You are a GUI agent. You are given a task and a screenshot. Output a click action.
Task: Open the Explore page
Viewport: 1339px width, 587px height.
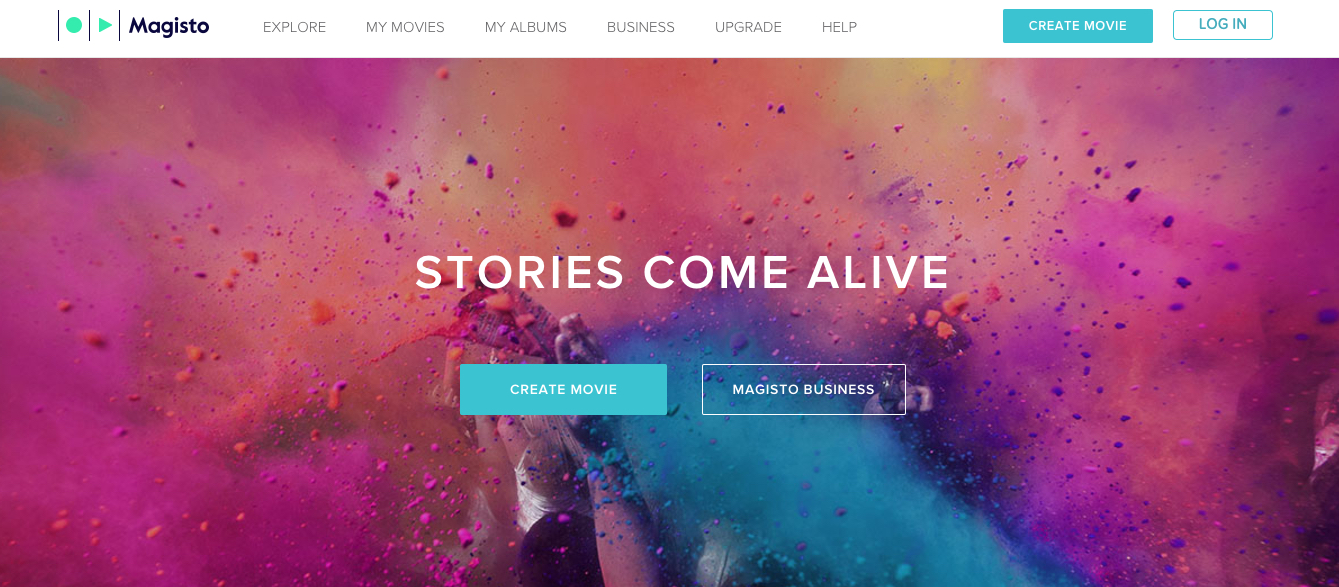(x=294, y=27)
